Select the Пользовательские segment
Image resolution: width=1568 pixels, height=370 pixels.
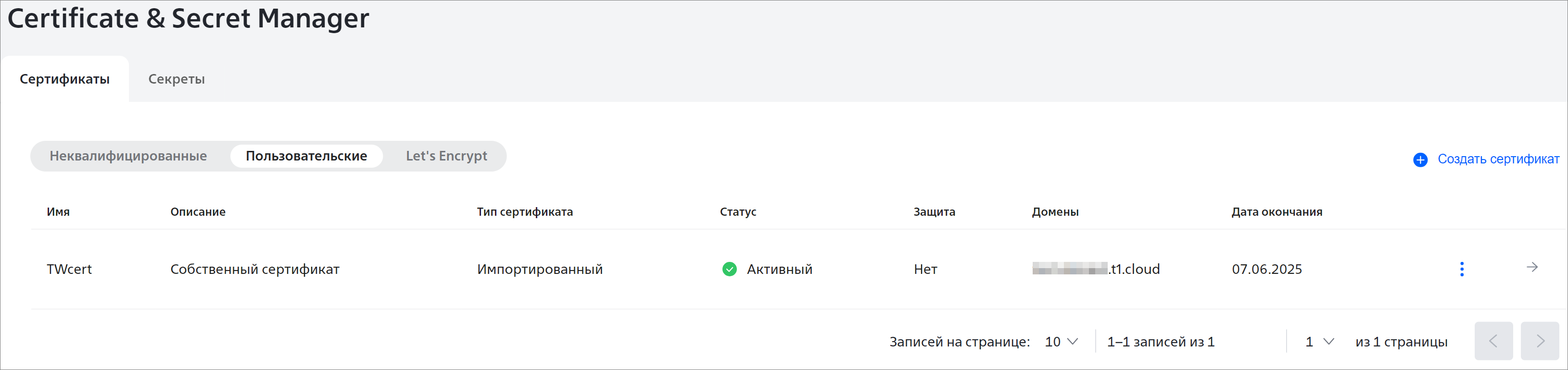click(306, 156)
